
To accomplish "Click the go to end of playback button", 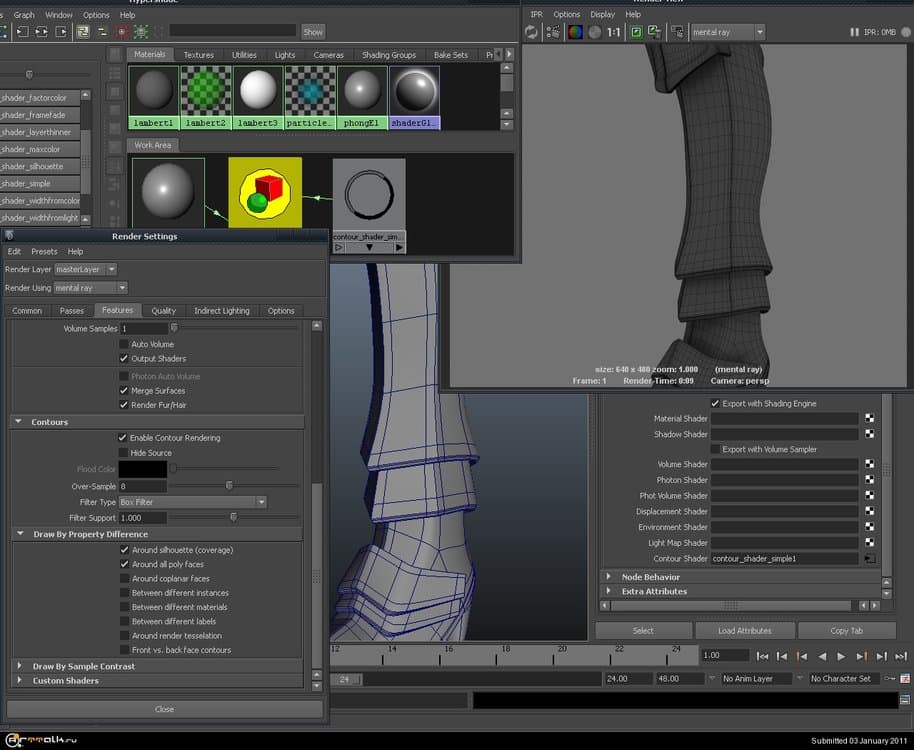I will tap(901, 656).
